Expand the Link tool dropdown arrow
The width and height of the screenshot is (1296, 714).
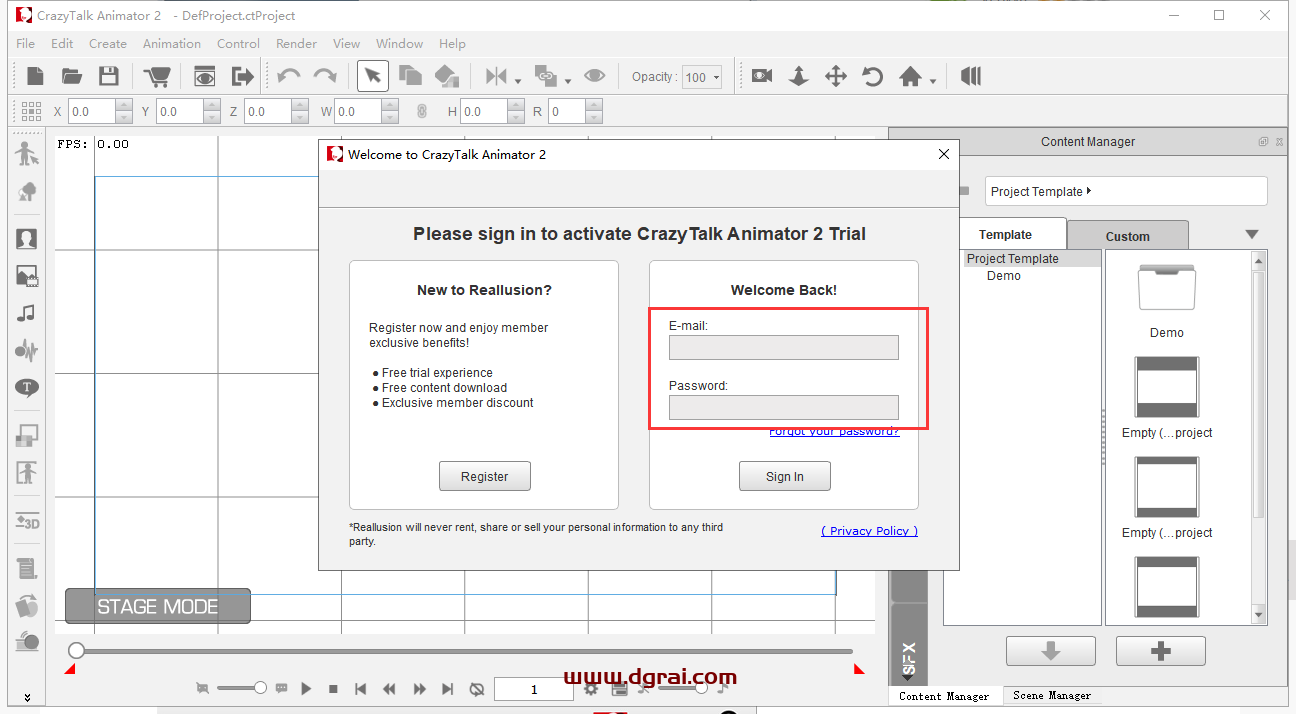pos(568,81)
